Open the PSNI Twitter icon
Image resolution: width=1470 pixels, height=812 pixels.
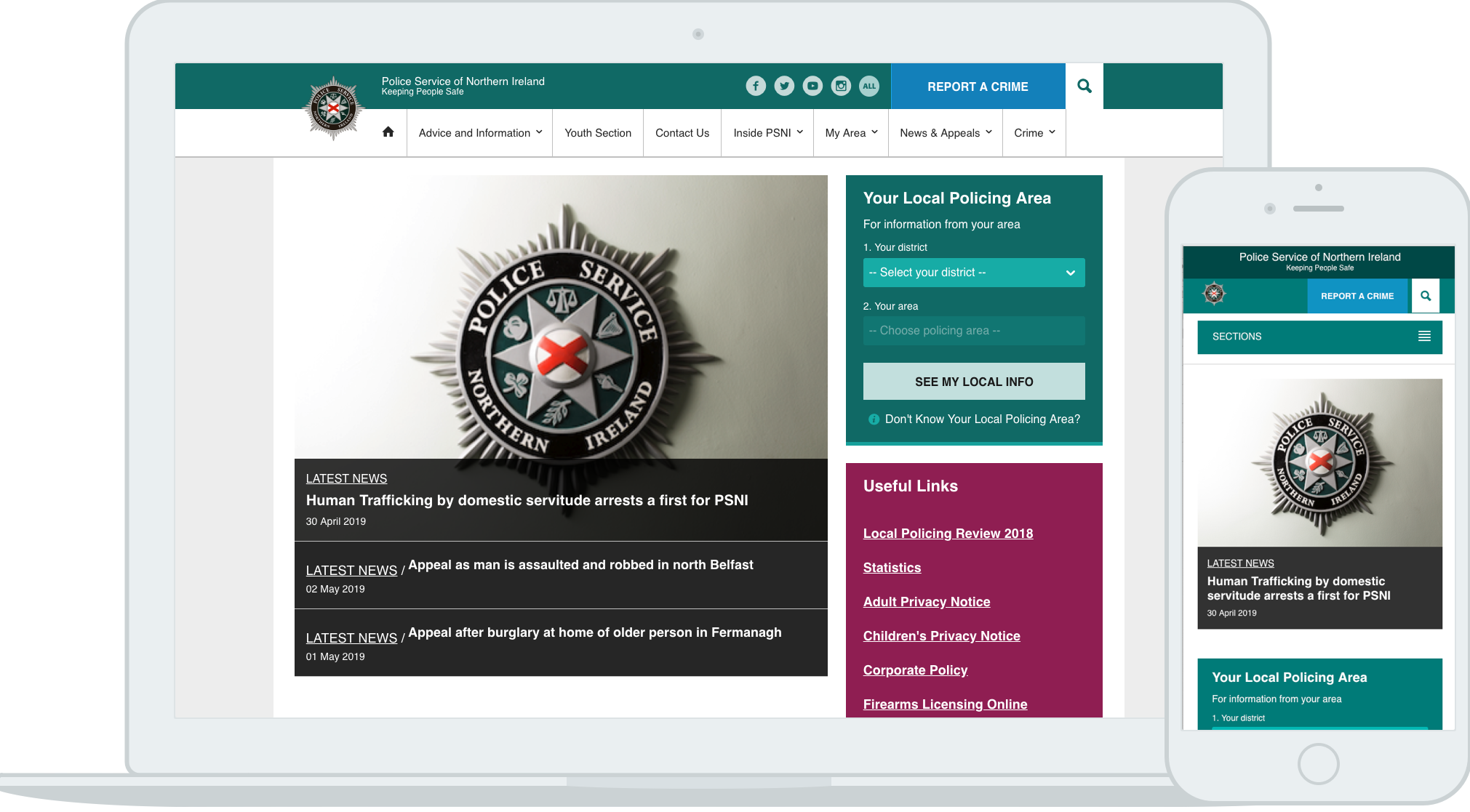click(x=784, y=86)
